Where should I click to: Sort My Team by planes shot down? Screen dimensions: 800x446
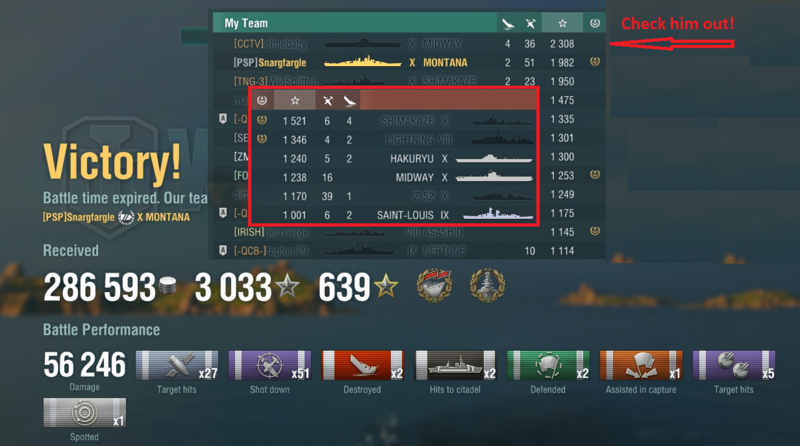pyautogui.click(x=531, y=23)
